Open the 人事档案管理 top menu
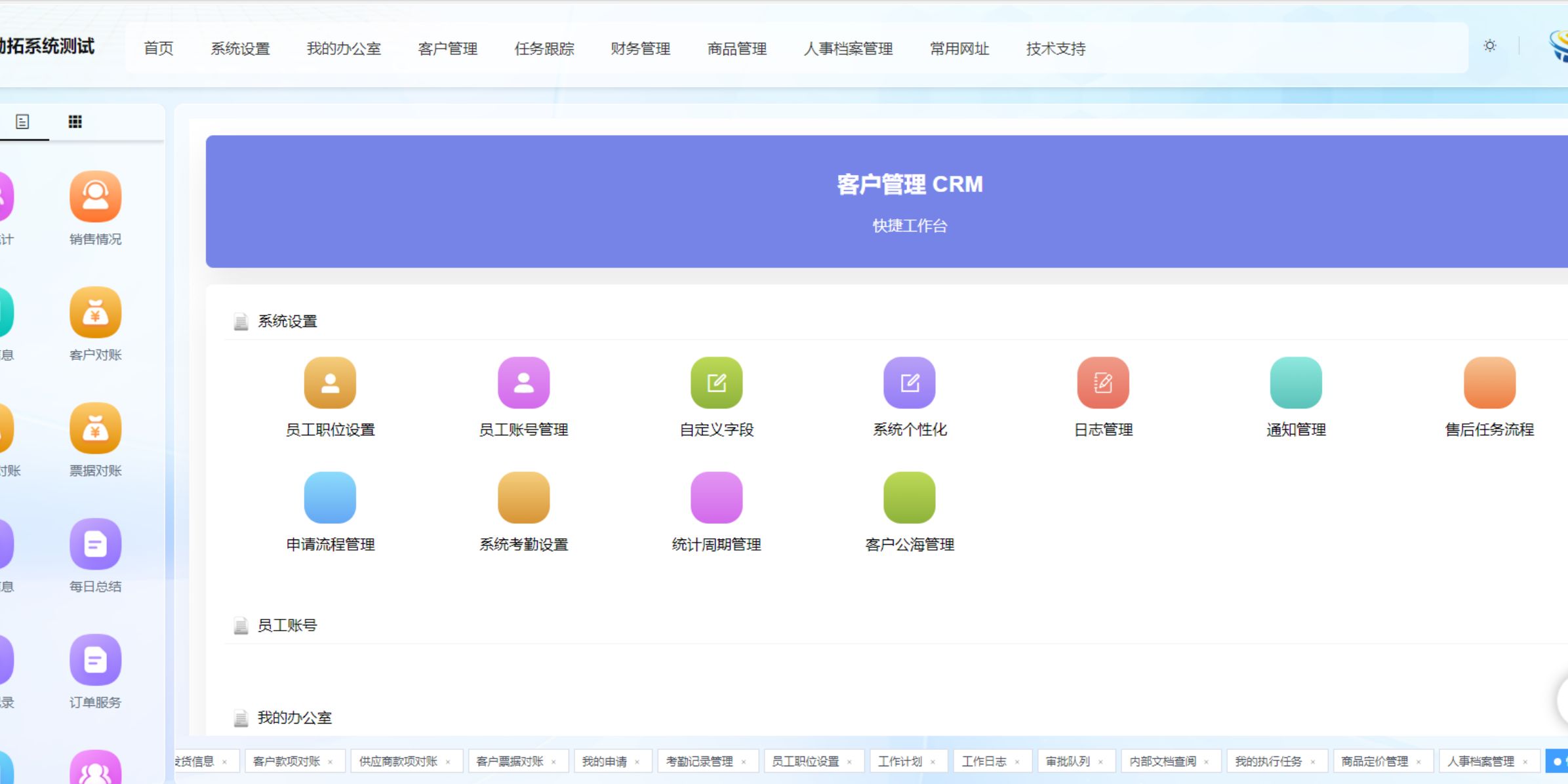The height and width of the screenshot is (784, 1568). (x=849, y=49)
